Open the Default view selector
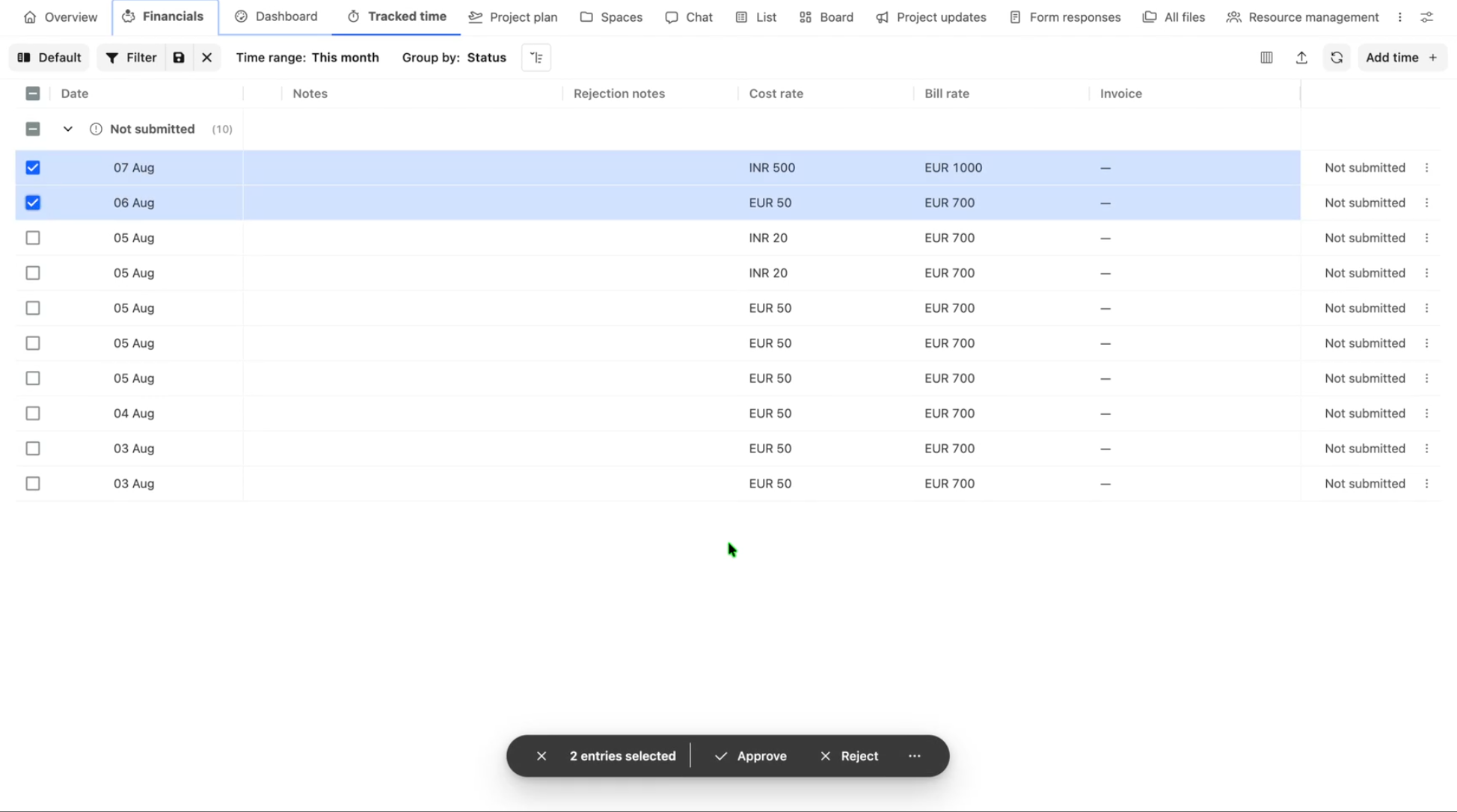Viewport: 1457px width, 812px height. 49,58
